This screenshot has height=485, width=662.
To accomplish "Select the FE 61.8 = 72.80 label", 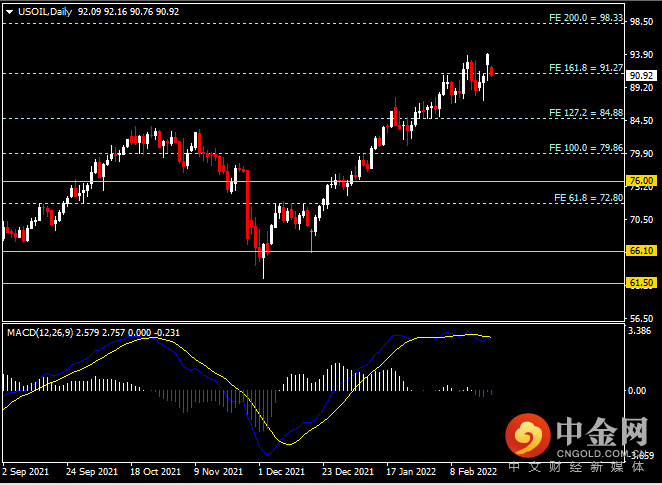I will pyautogui.click(x=588, y=198).
